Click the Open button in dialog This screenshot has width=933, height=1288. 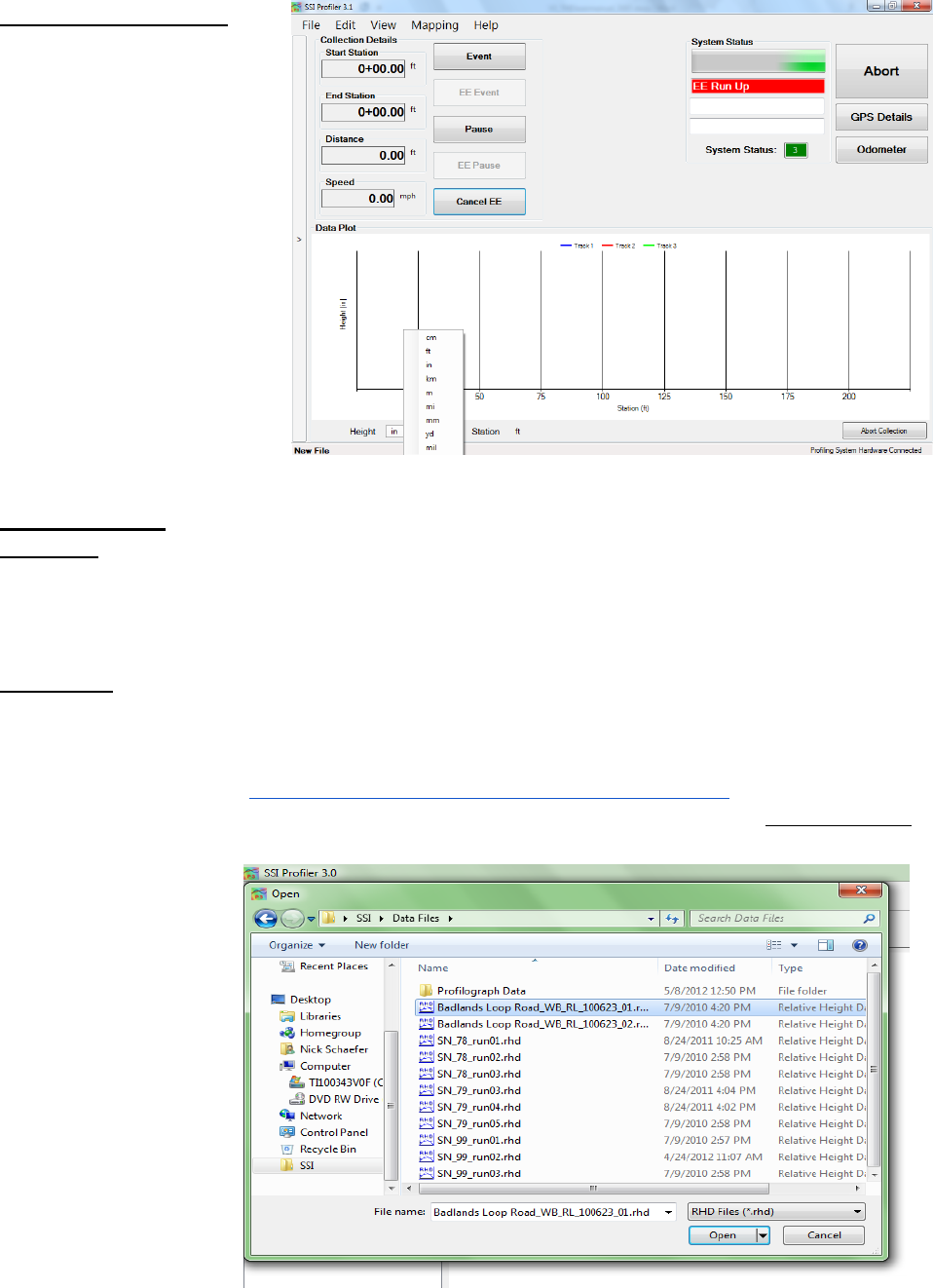point(723,1235)
